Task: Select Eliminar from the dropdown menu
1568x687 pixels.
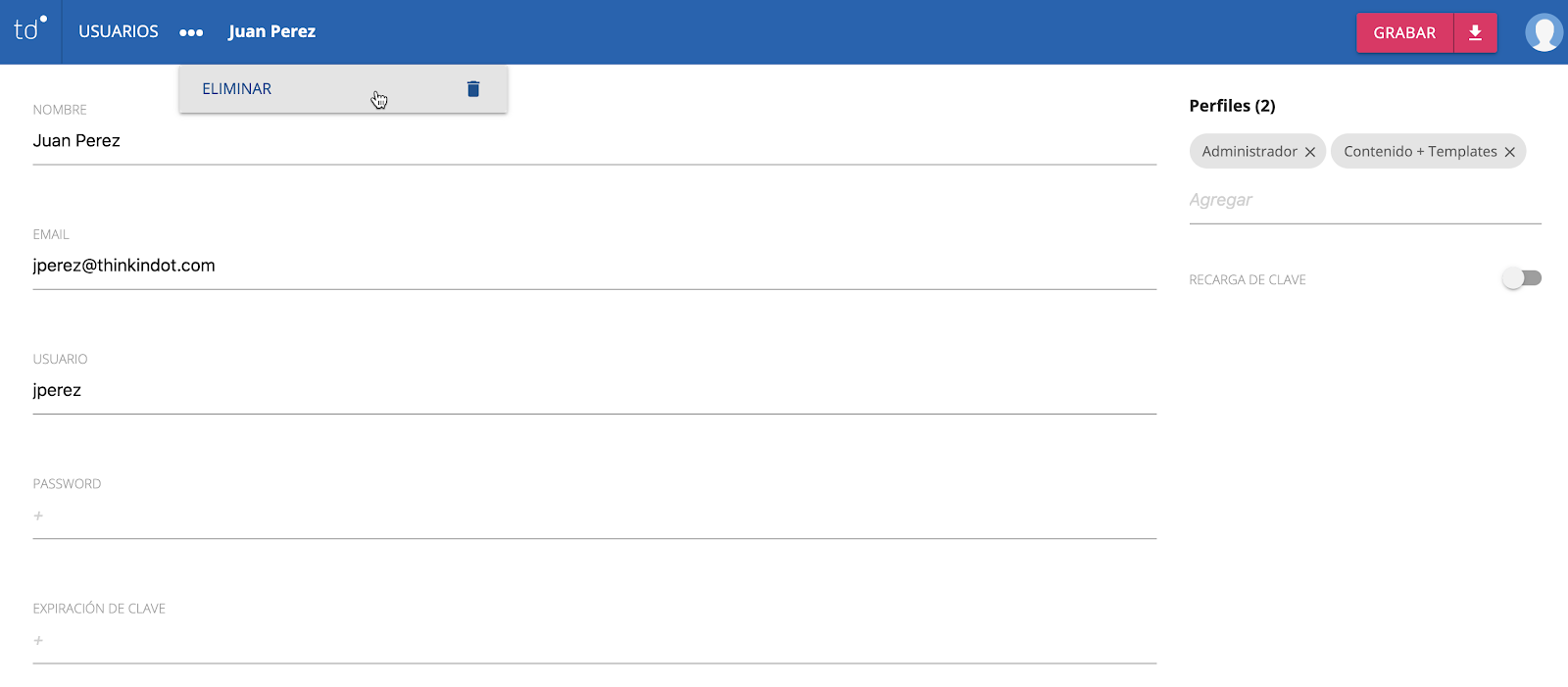Action: [237, 89]
